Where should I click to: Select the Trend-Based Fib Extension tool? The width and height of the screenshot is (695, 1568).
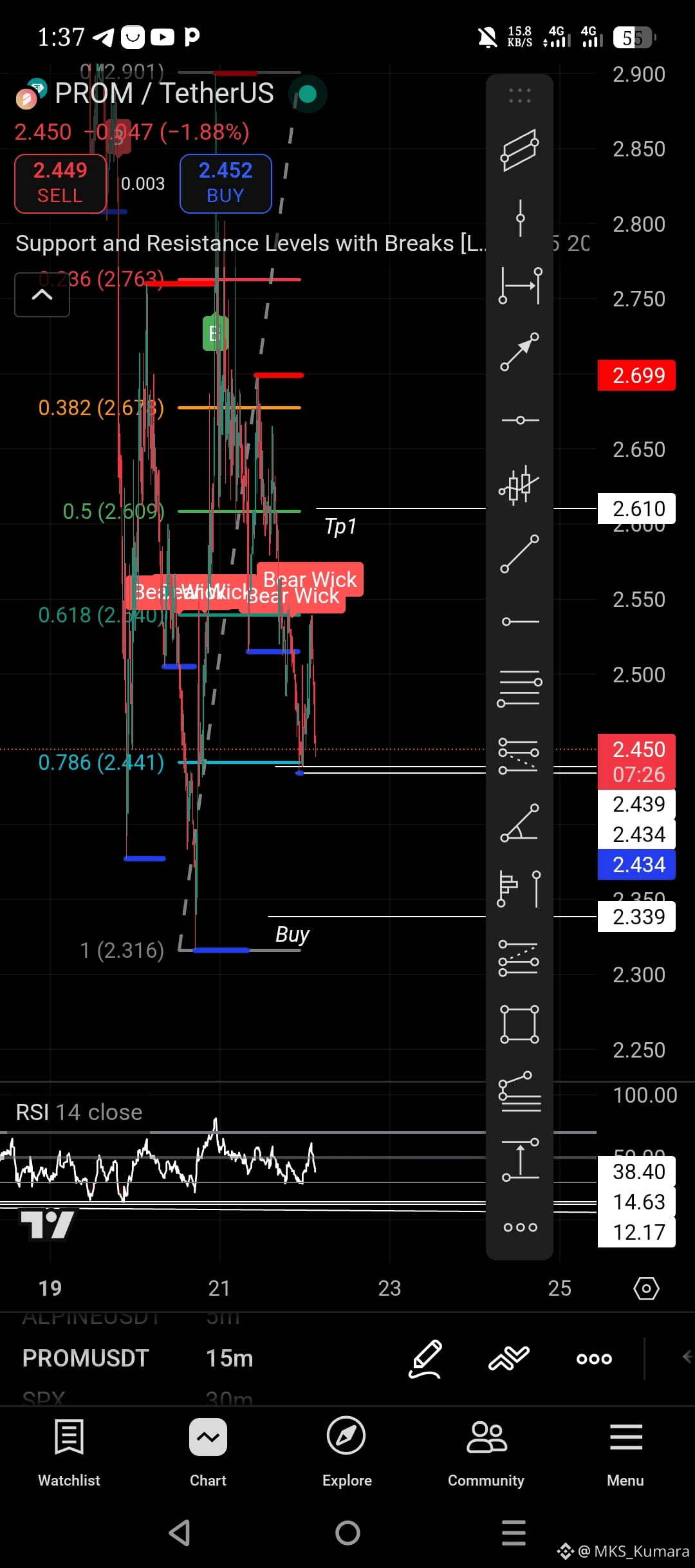tap(520, 756)
